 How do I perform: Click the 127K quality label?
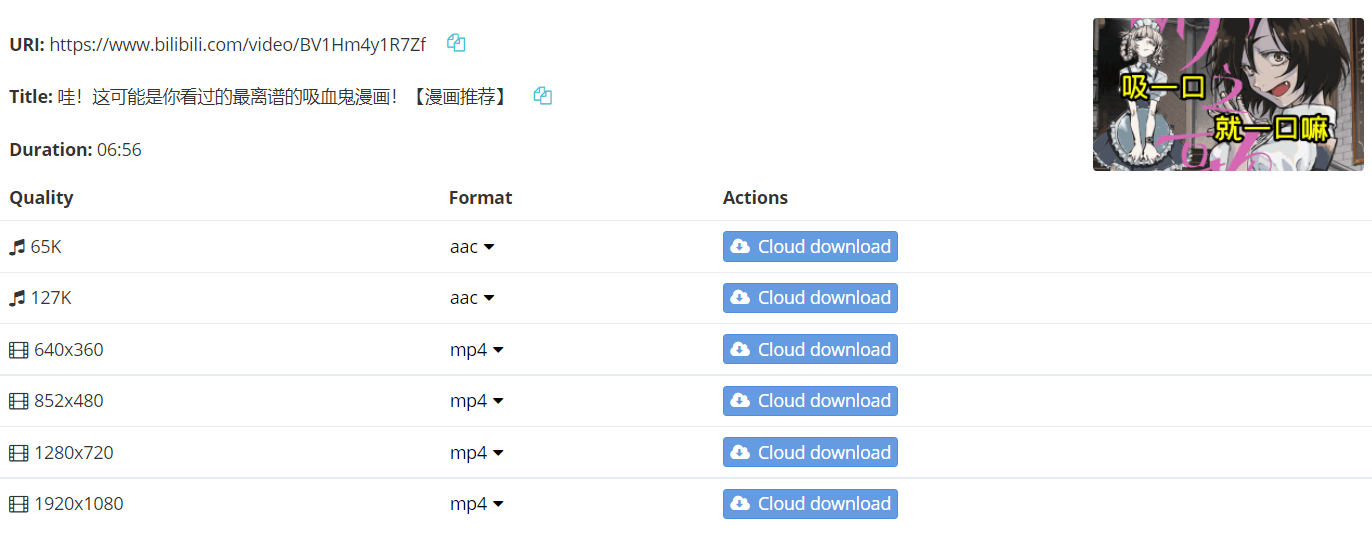(x=51, y=298)
